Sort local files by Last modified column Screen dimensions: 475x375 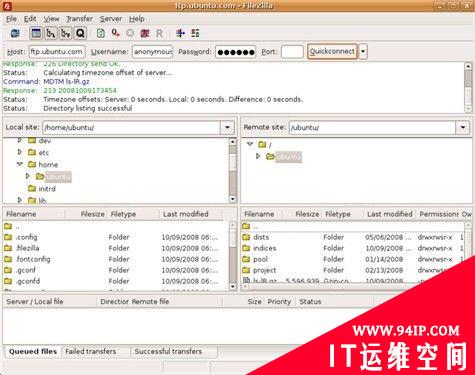coord(190,214)
